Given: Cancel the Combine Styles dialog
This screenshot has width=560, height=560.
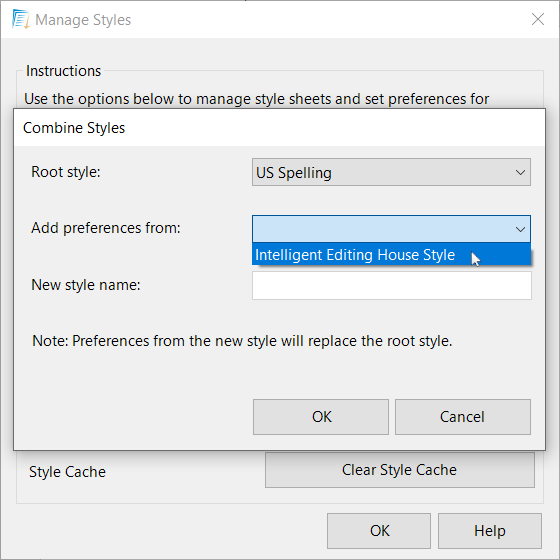Looking at the screenshot, I should point(462,417).
